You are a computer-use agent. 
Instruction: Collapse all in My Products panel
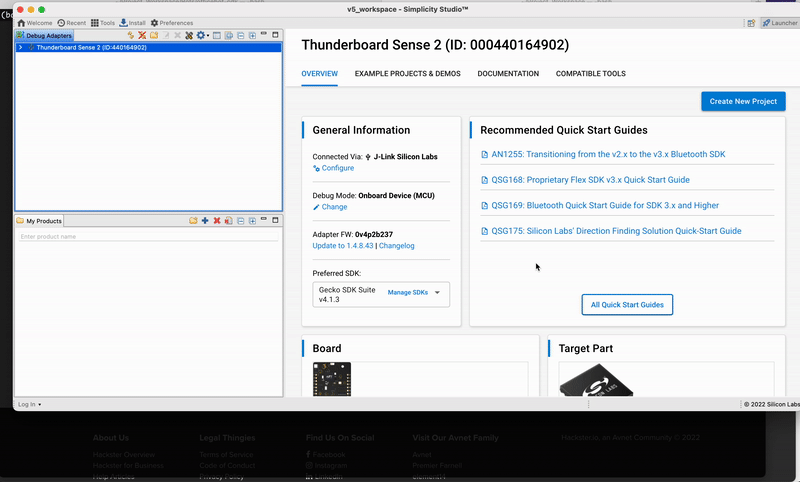240,221
